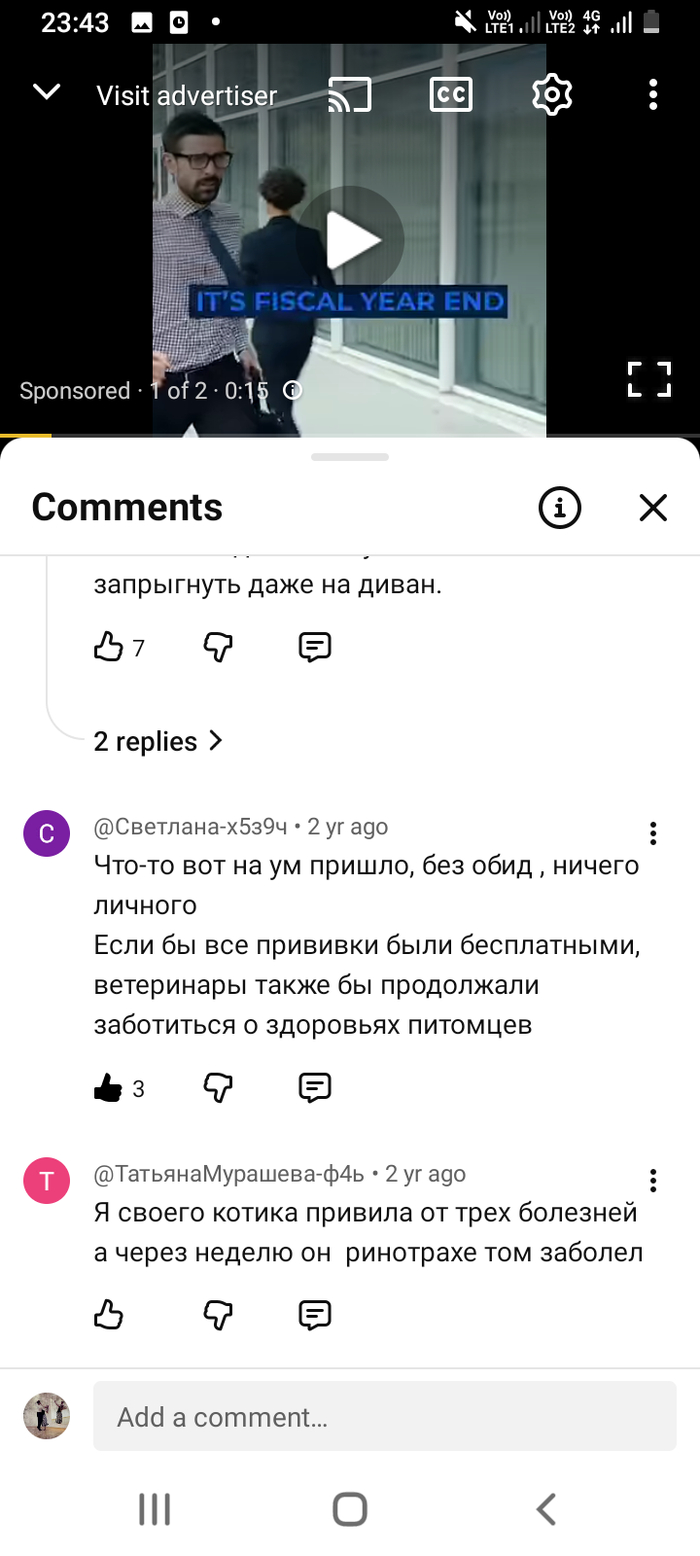Image resolution: width=700 pixels, height=1556 pixels.
Task: Open ad info icon next to Sponsored
Action: 293,390
